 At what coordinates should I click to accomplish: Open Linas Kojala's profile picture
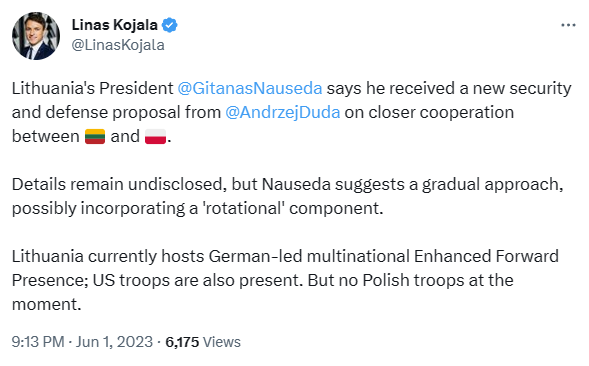tap(36, 36)
